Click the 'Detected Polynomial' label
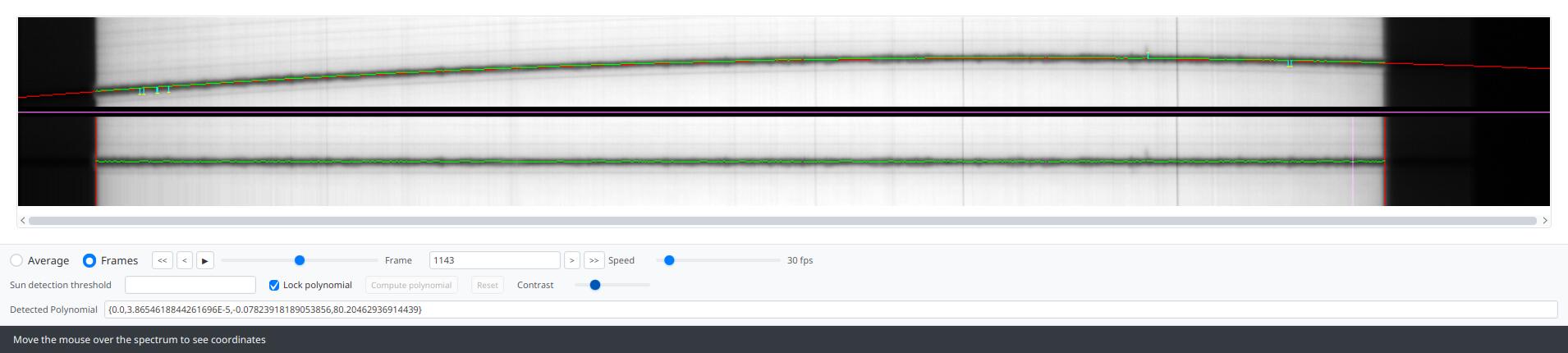The height and width of the screenshot is (353, 1568). tap(53, 309)
